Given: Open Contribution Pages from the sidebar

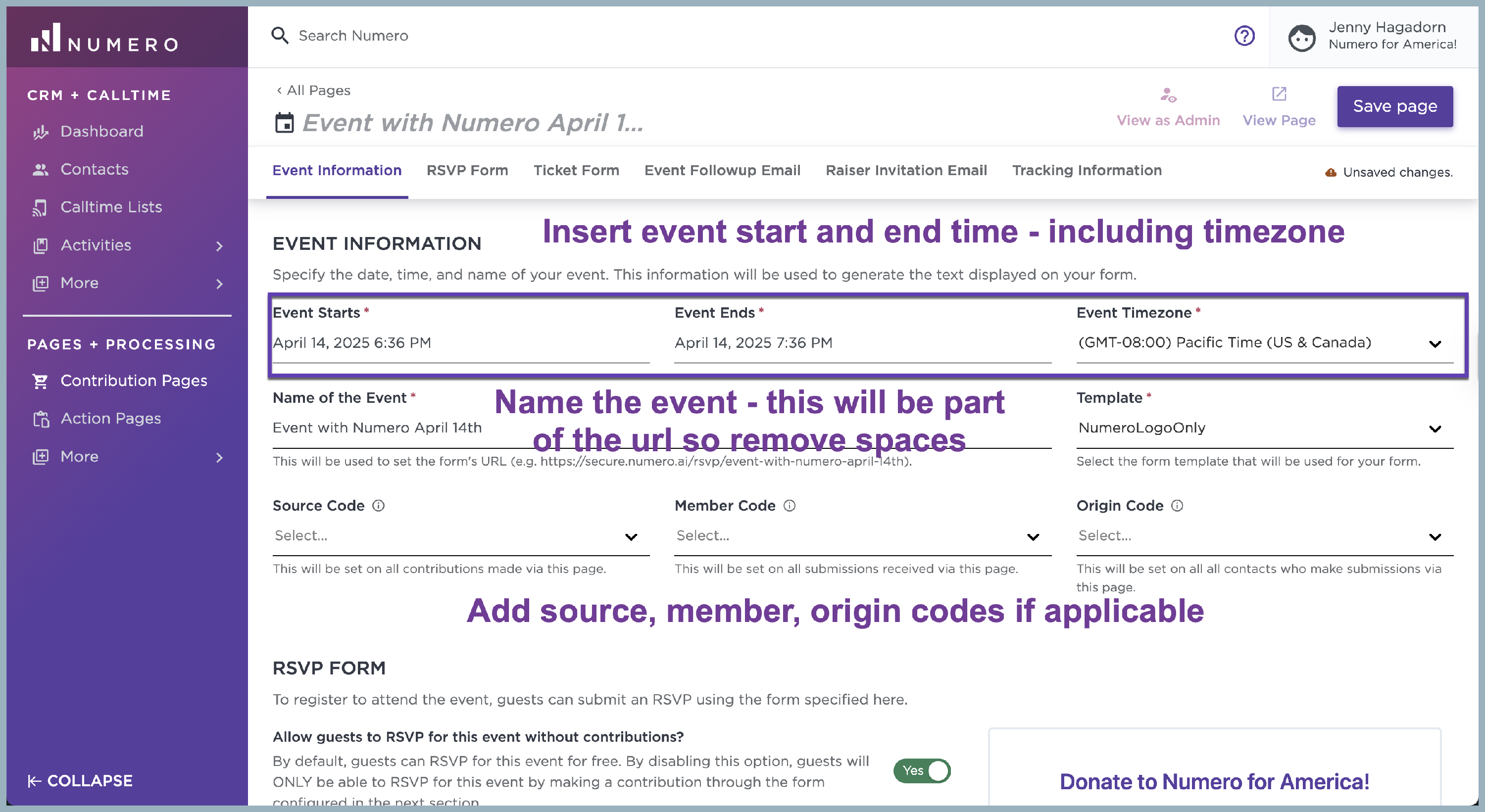Looking at the screenshot, I should [x=134, y=381].
